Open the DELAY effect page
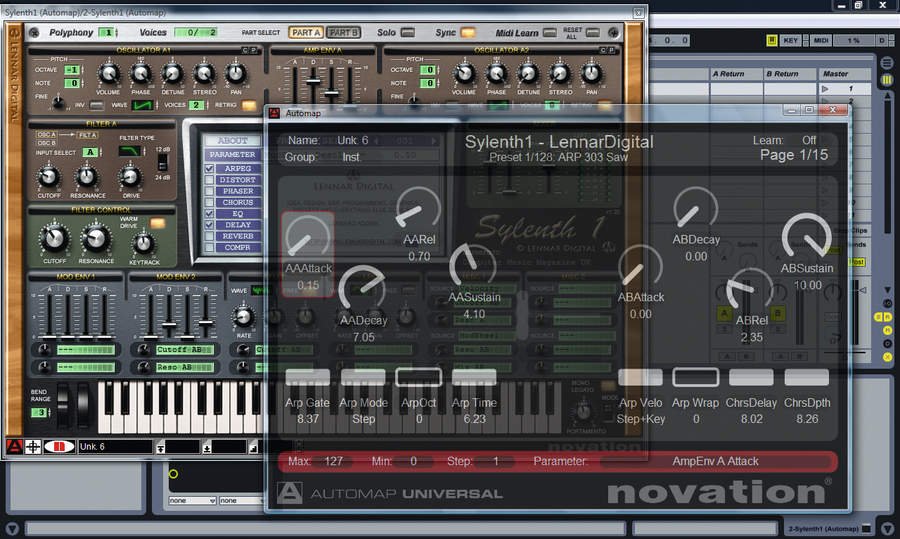The image size is (900, 539). 238,225
